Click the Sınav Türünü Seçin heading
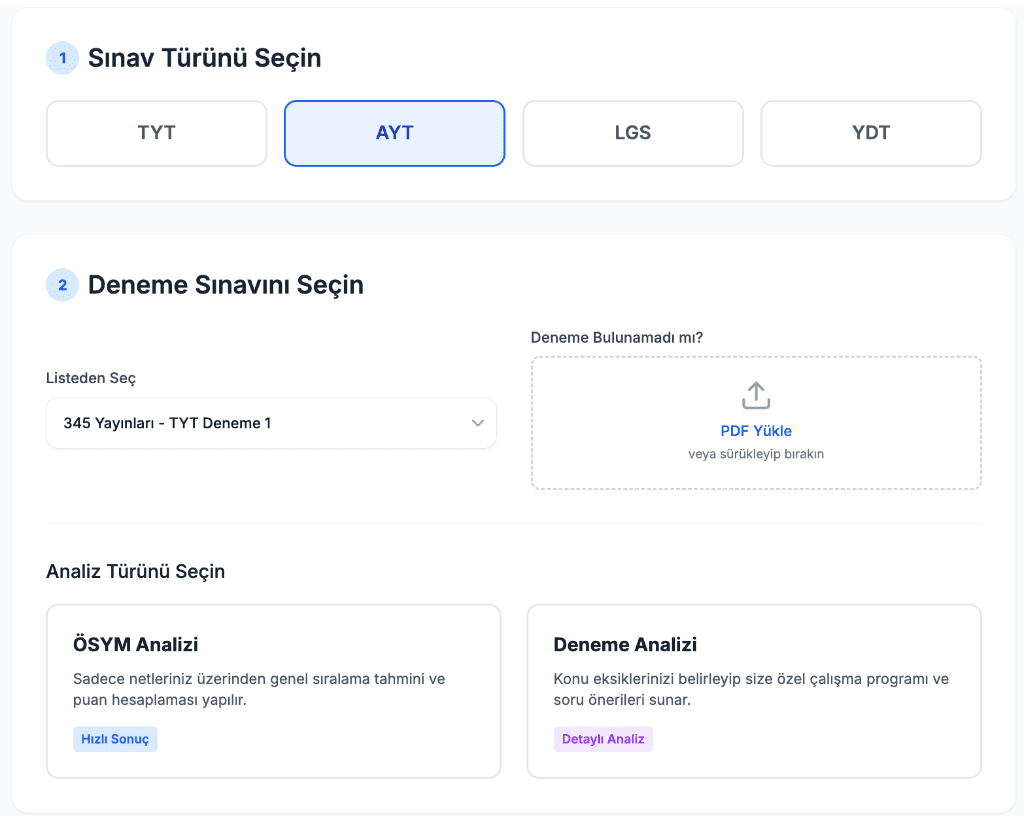1024x816 pixels. click(x=204, y=58)
